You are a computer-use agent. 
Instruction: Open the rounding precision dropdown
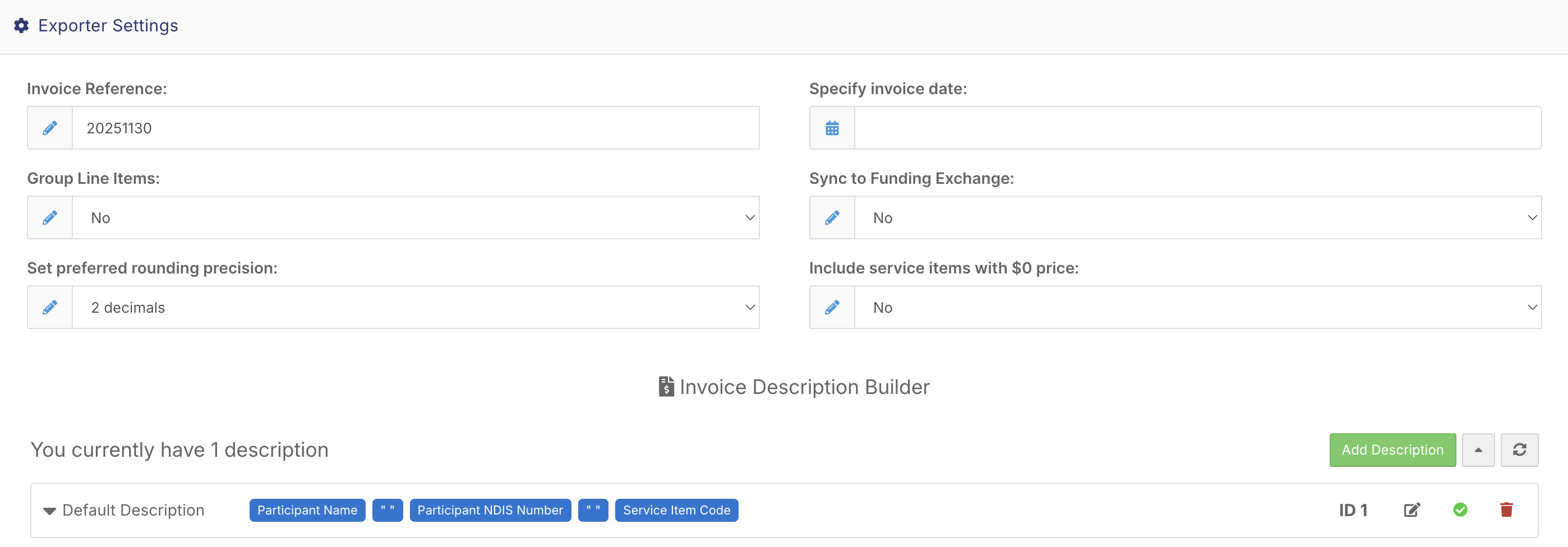click(x=416, y=307)
